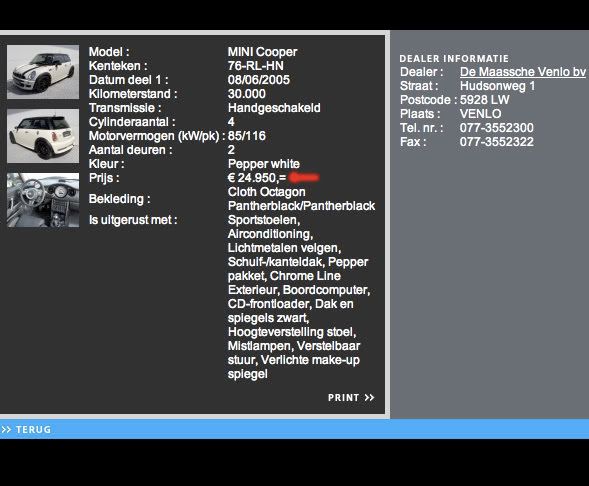Click the double chevron next to PRINT
The width and height of the screenshot is (589, 486).
[x=370, y=398]
